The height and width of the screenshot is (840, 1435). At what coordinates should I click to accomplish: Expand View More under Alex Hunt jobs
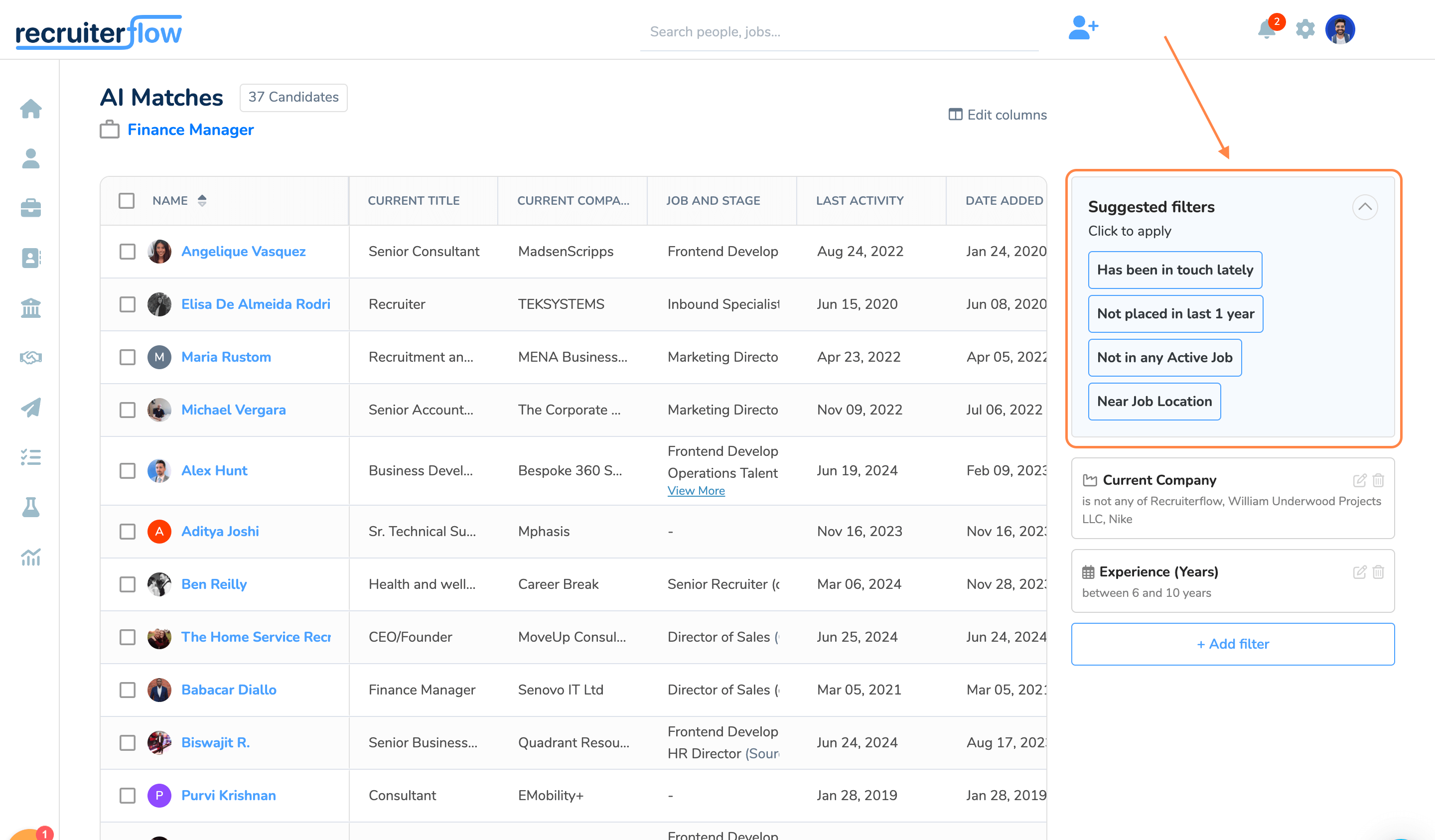click(x=696, y=490)
